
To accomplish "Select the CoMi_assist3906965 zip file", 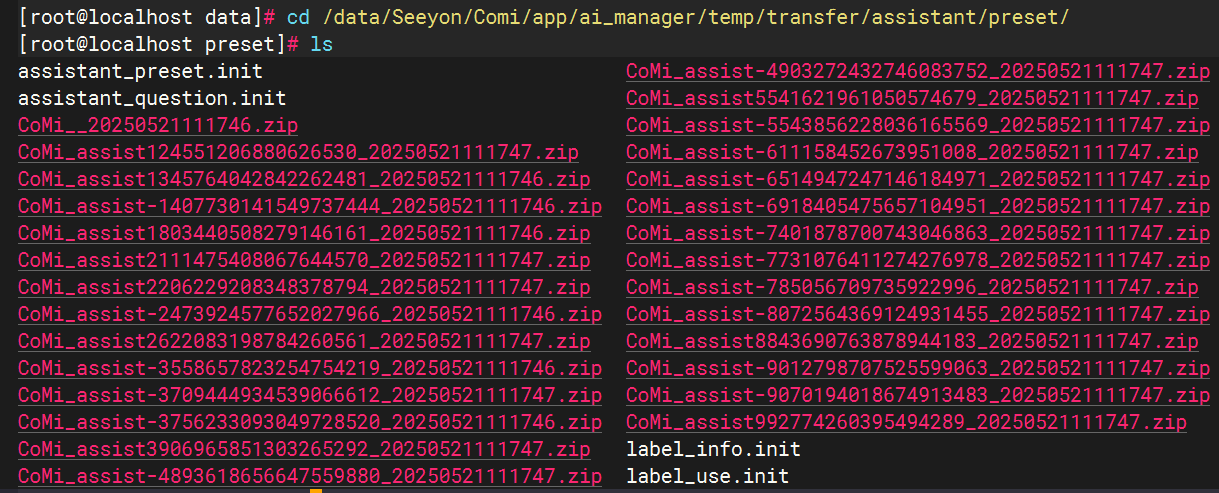I will [304, 449].
